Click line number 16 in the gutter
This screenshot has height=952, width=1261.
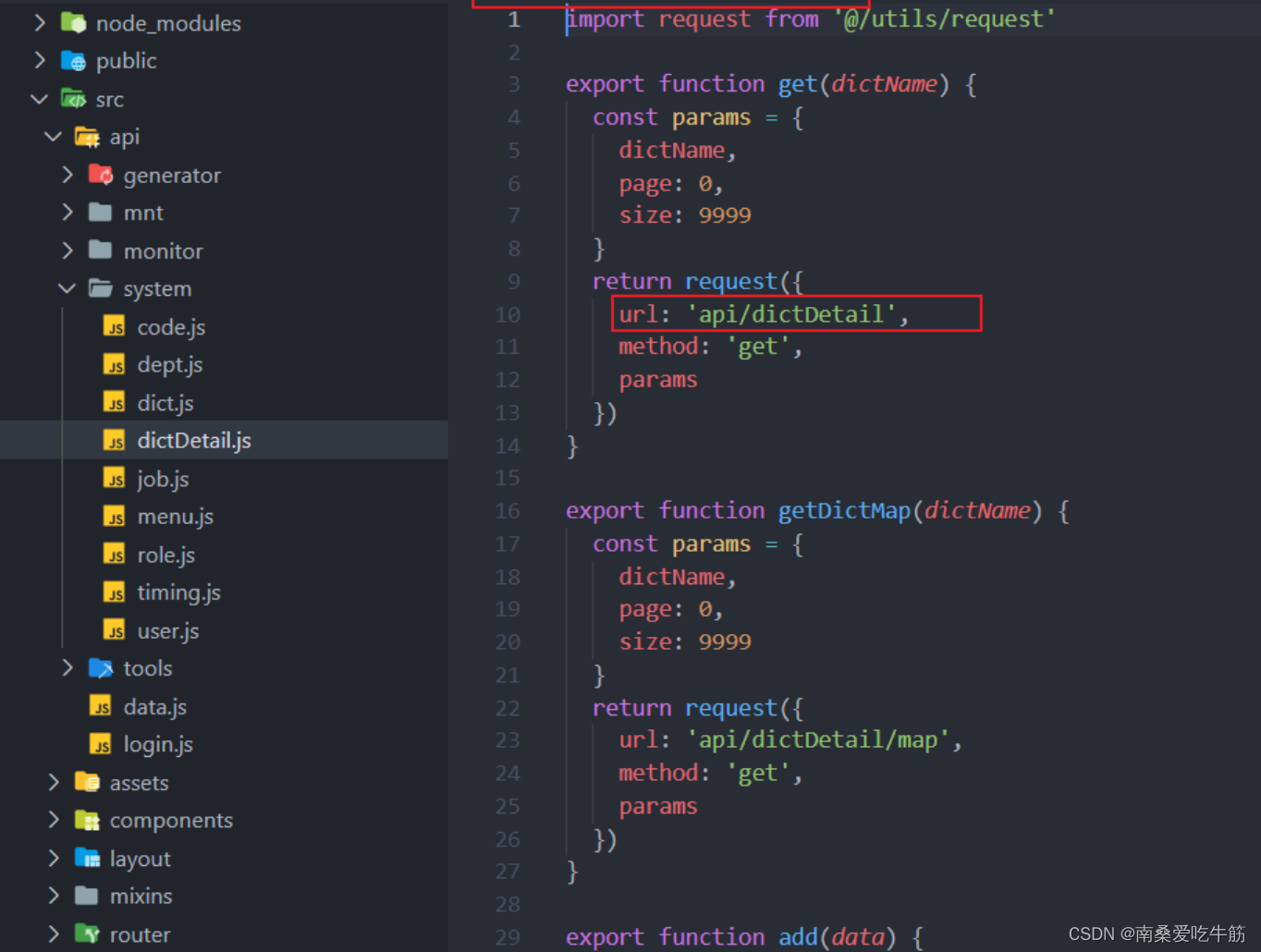tap(508, 510)
